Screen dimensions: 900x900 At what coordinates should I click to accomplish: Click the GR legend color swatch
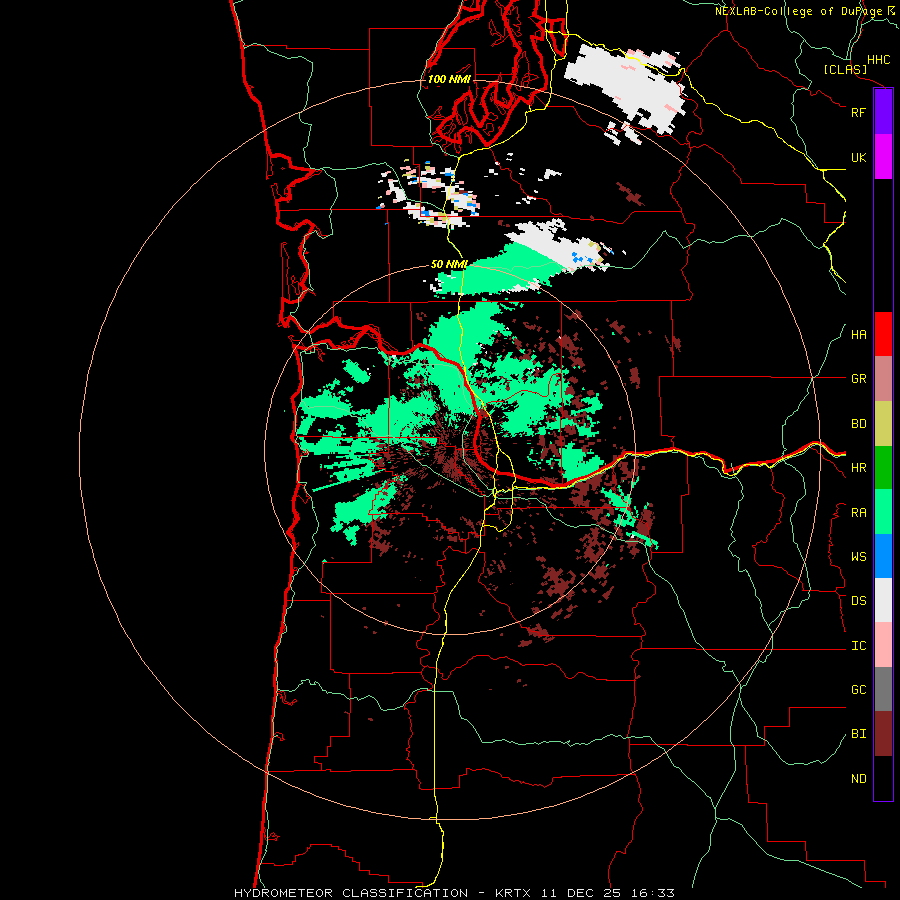pos(883,379)
